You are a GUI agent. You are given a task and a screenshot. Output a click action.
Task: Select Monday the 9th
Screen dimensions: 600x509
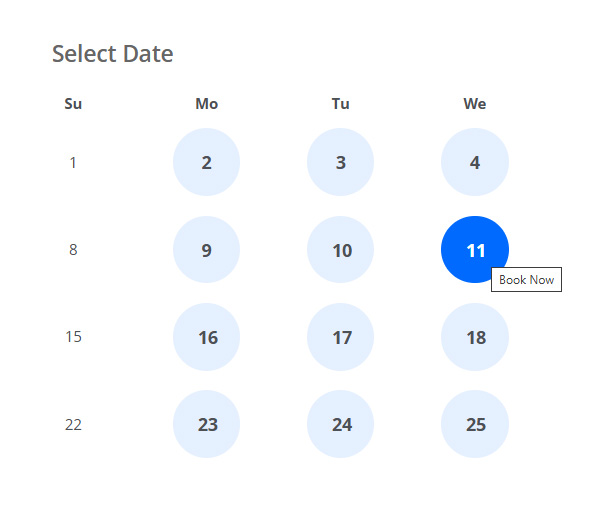point(206,250)
